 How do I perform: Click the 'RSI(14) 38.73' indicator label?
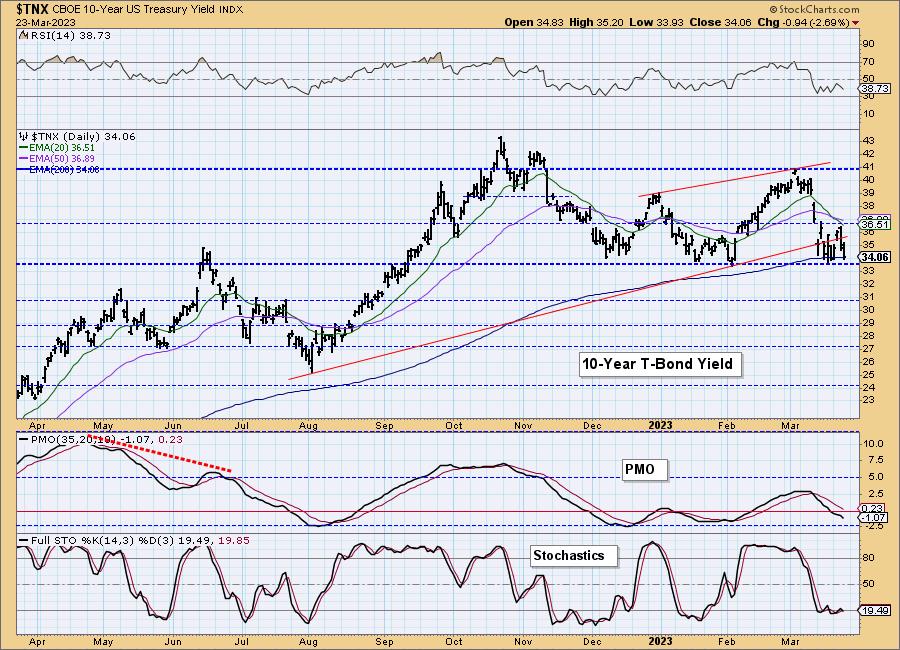pyautogui.click(x=69, y=36)
